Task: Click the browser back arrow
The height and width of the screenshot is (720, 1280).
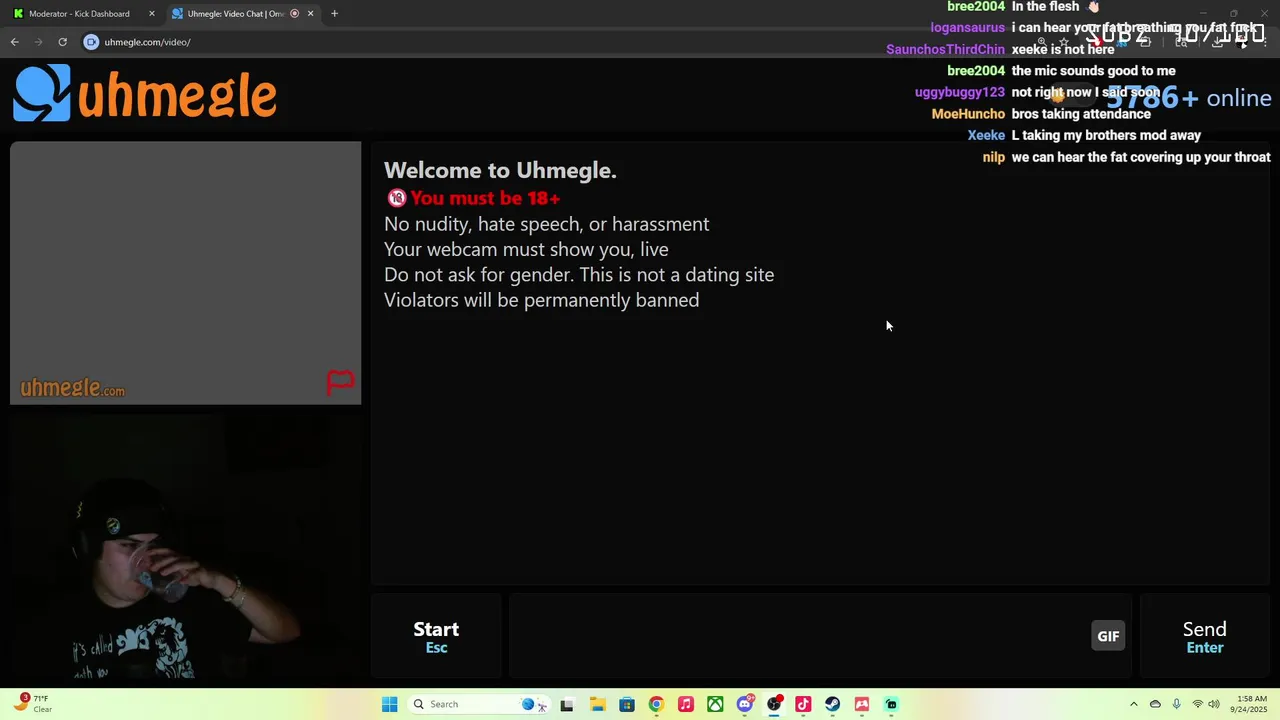Action: coord(15,42)
